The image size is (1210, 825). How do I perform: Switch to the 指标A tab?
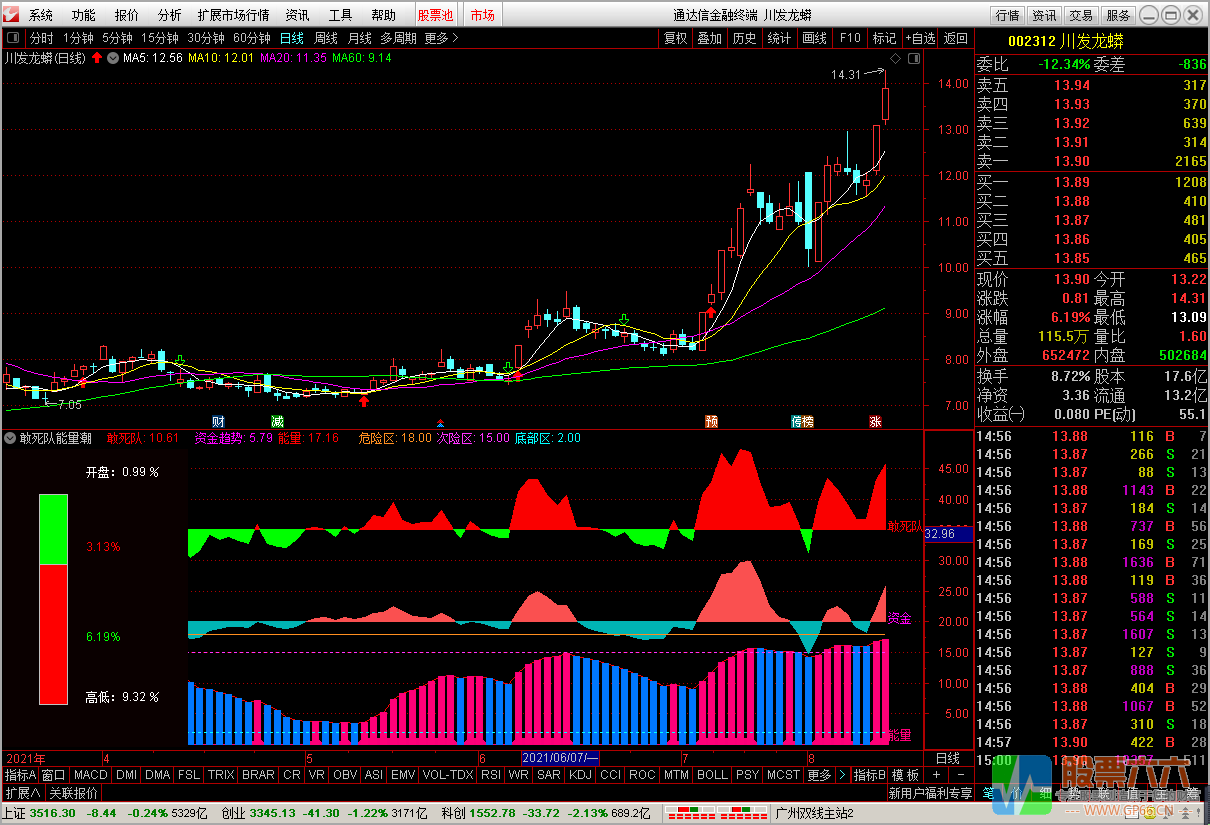(20, 775)
